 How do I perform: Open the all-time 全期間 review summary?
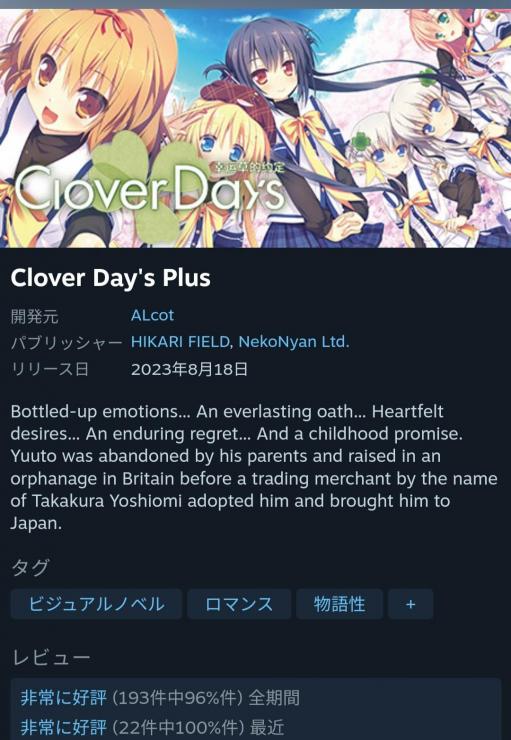(160, 698)
